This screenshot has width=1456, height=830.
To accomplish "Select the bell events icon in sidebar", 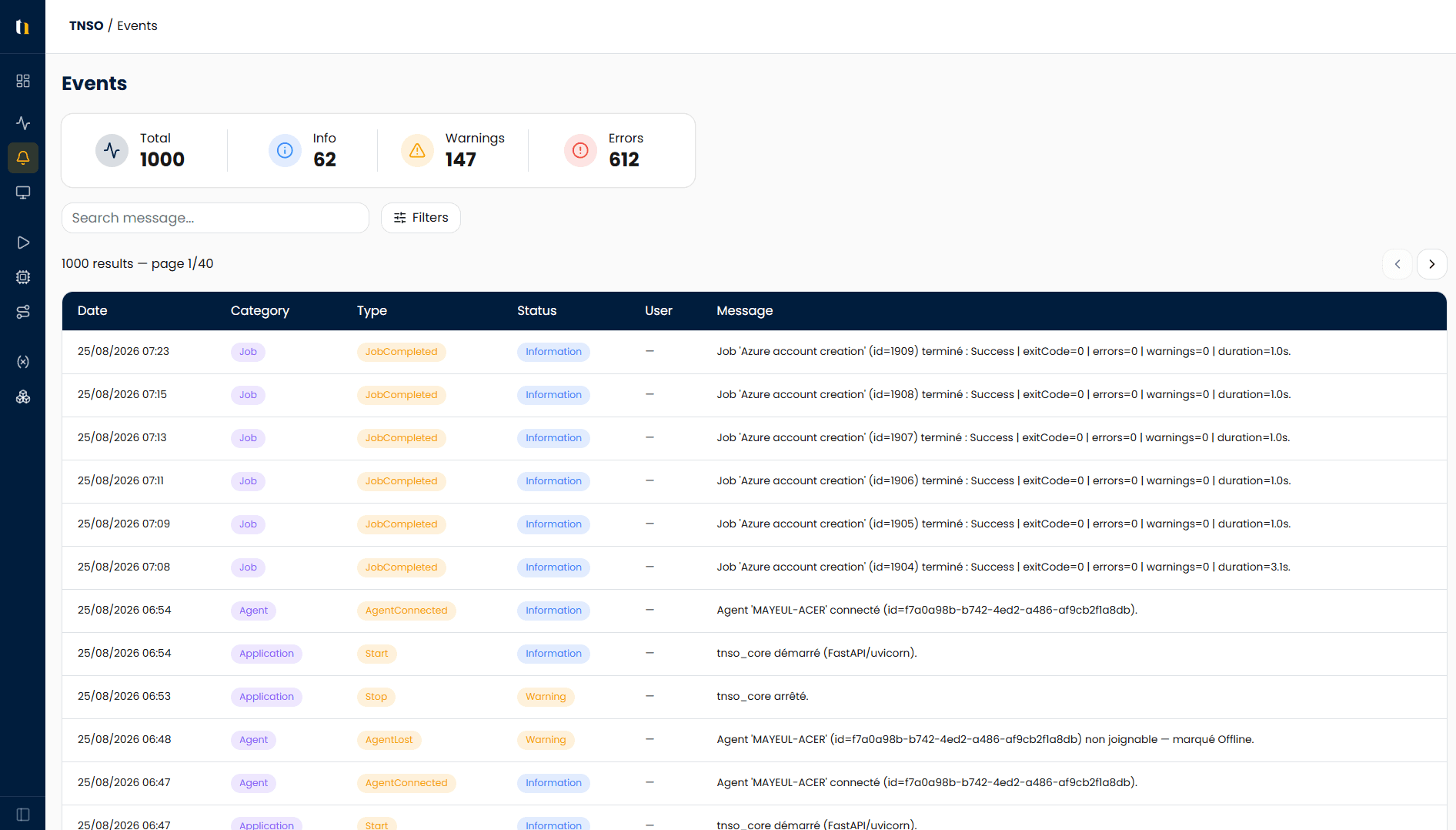I will coord(23,158).
